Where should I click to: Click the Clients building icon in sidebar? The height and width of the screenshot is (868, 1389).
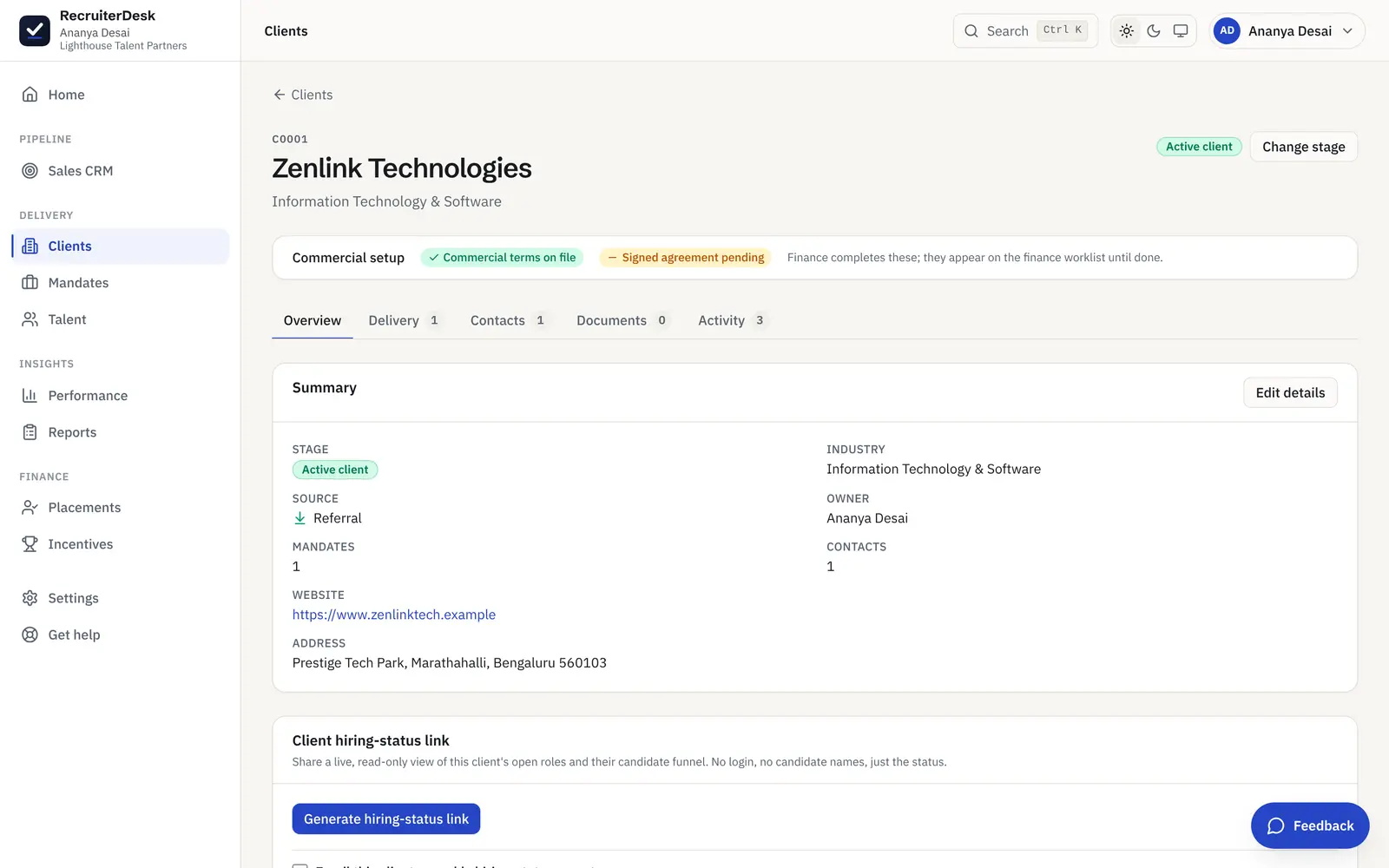point(30,247)
